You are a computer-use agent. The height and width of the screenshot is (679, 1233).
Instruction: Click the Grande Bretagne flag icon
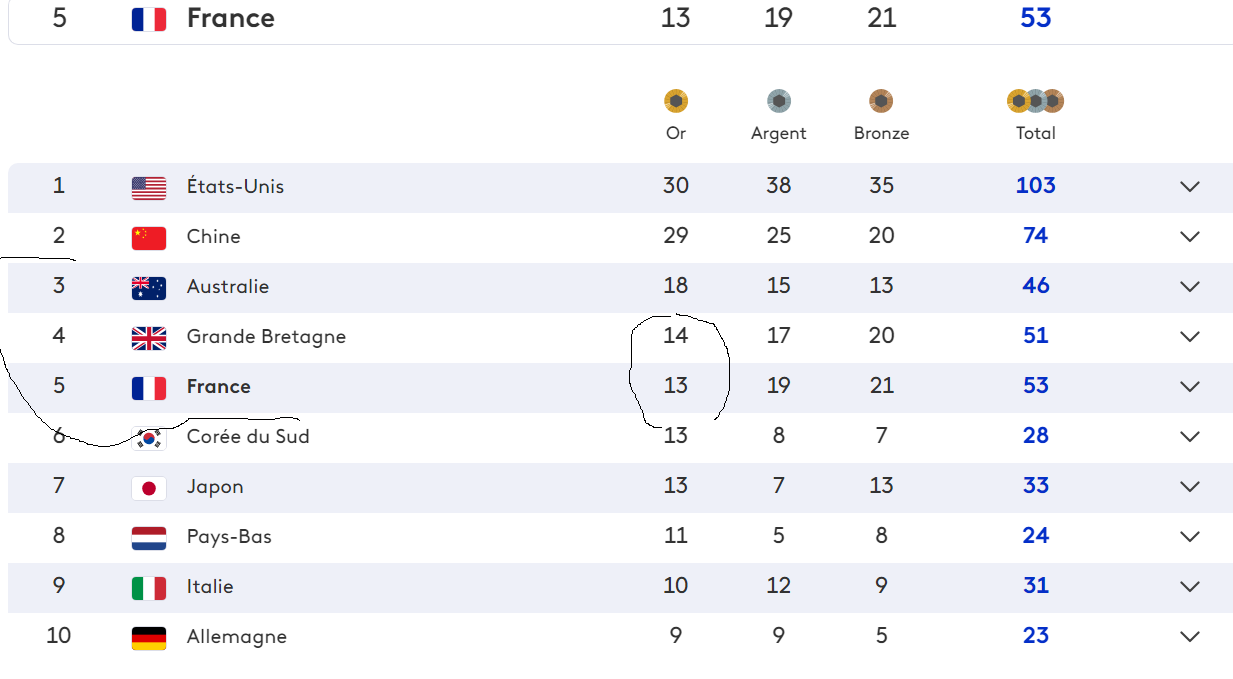click(149, 338)
